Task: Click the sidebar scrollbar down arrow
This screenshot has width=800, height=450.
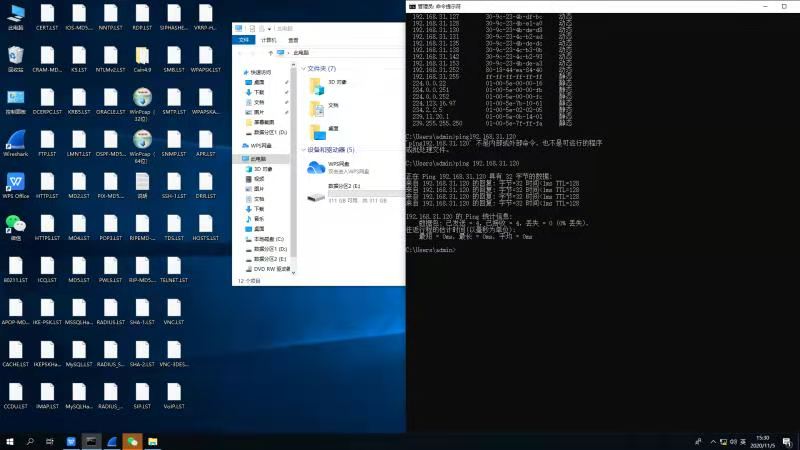Action: pyautogui.click(x=293, y=273)
